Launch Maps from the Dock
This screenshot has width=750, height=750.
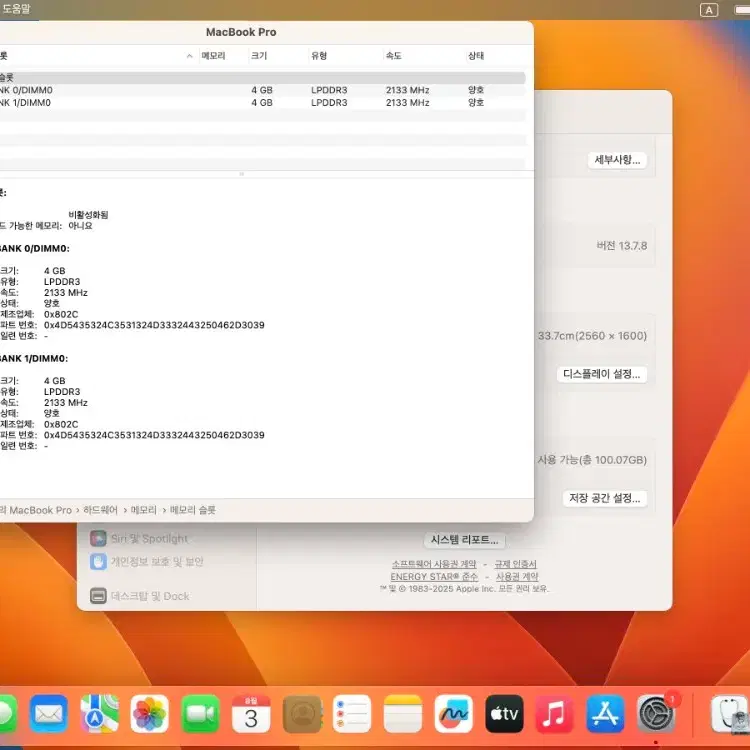point(99,714)
